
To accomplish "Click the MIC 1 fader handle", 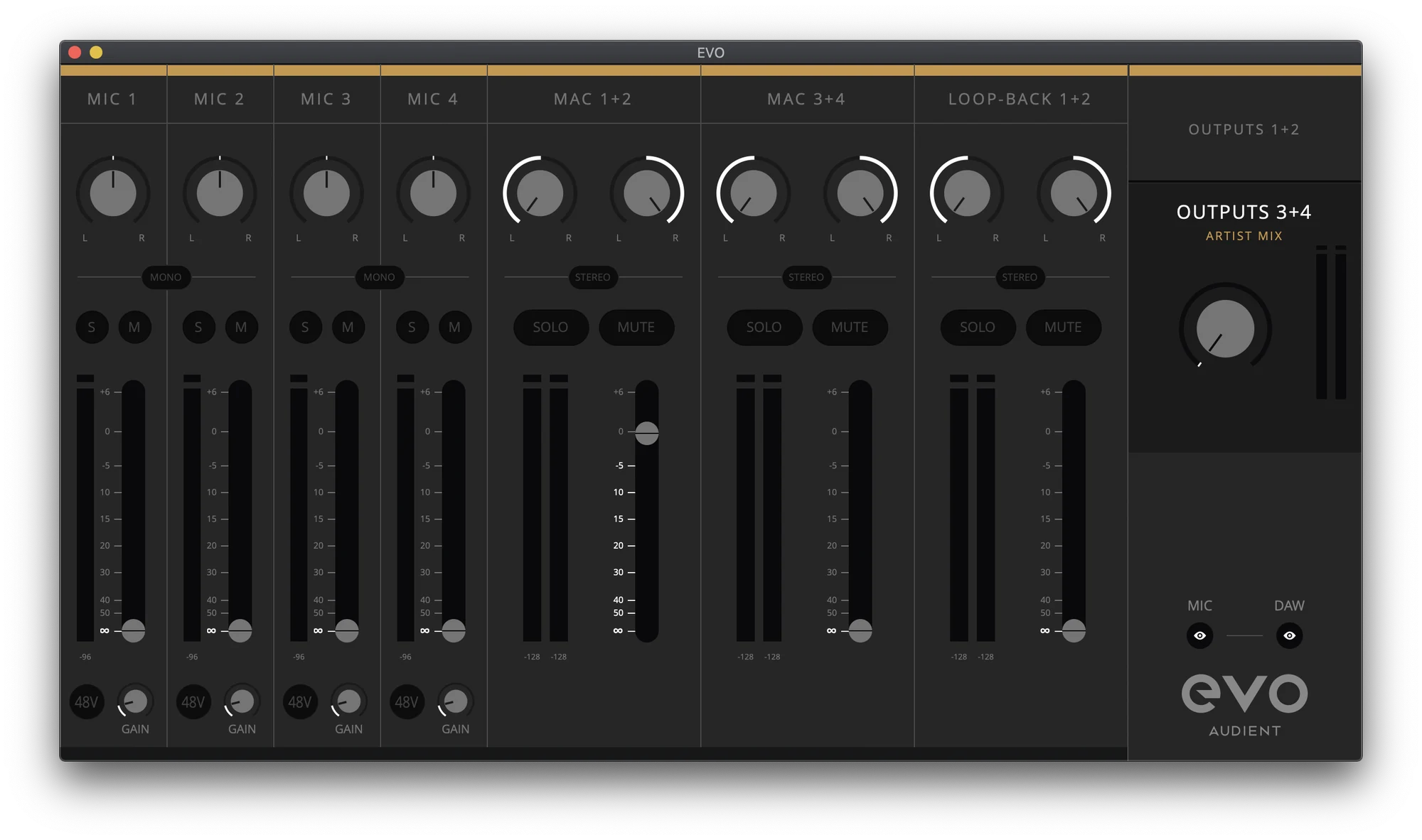I will coord(133,630).
